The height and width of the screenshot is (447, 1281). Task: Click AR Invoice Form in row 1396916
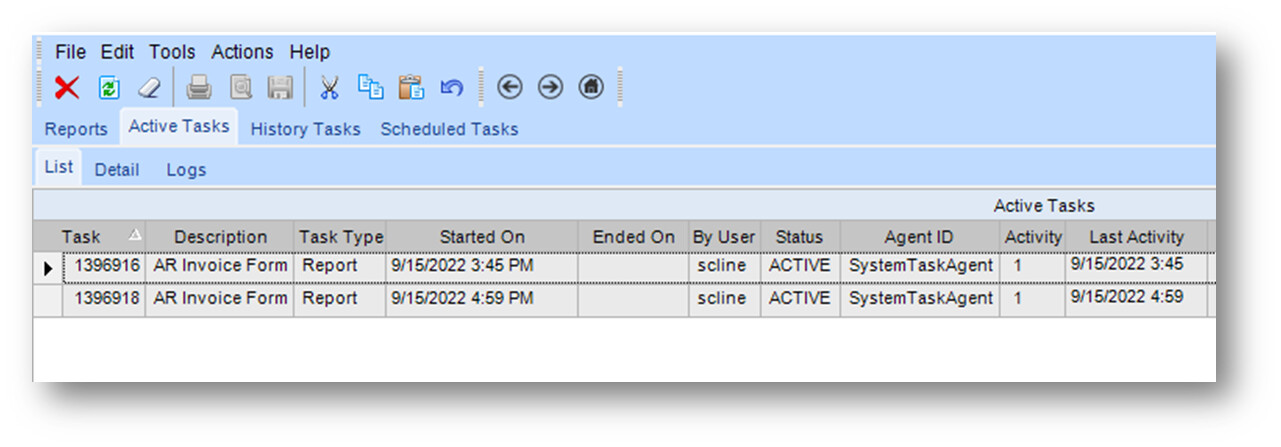pyautogui.click(x=220, y=267)
